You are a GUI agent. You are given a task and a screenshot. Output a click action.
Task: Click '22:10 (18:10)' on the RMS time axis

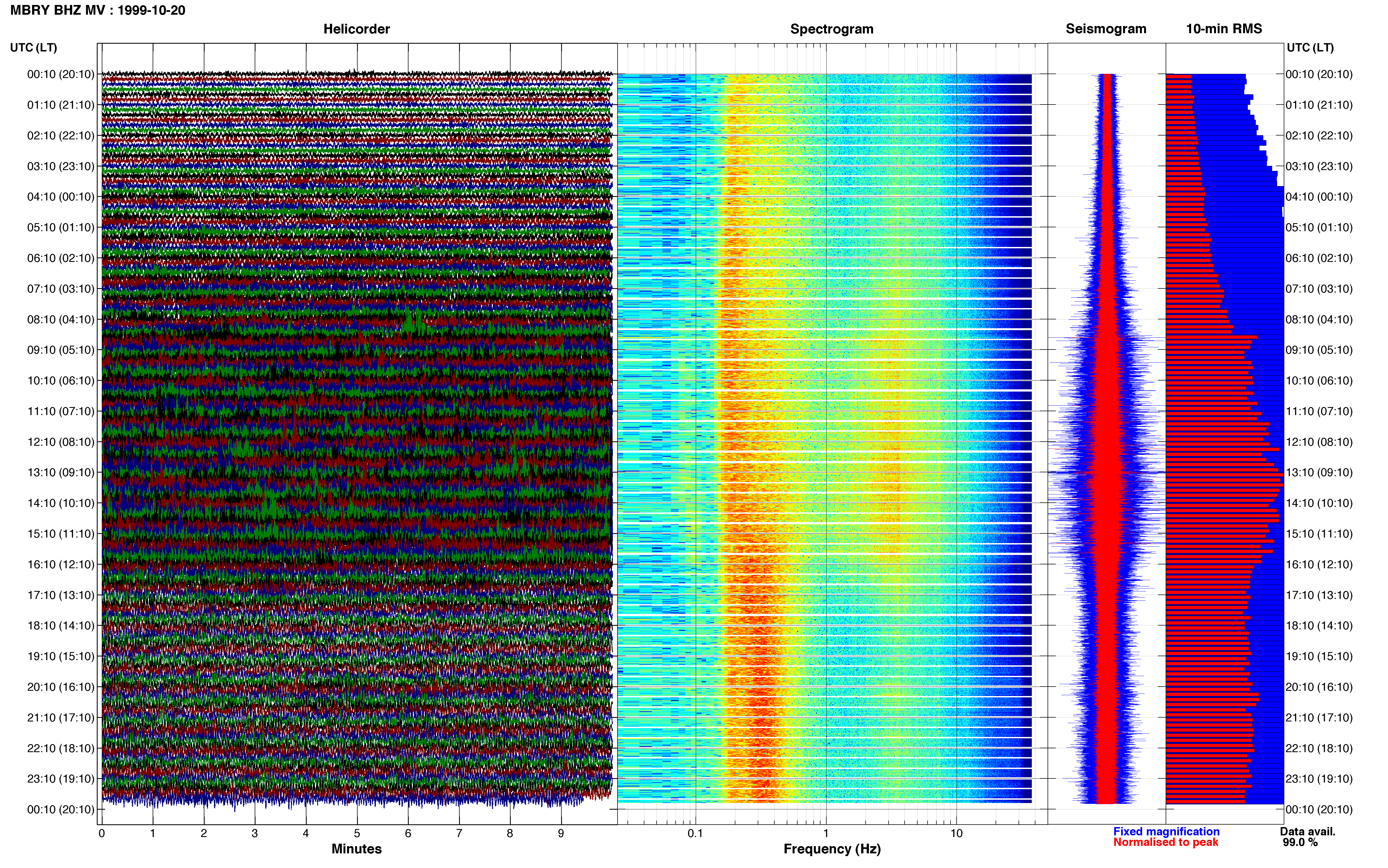1319,749
